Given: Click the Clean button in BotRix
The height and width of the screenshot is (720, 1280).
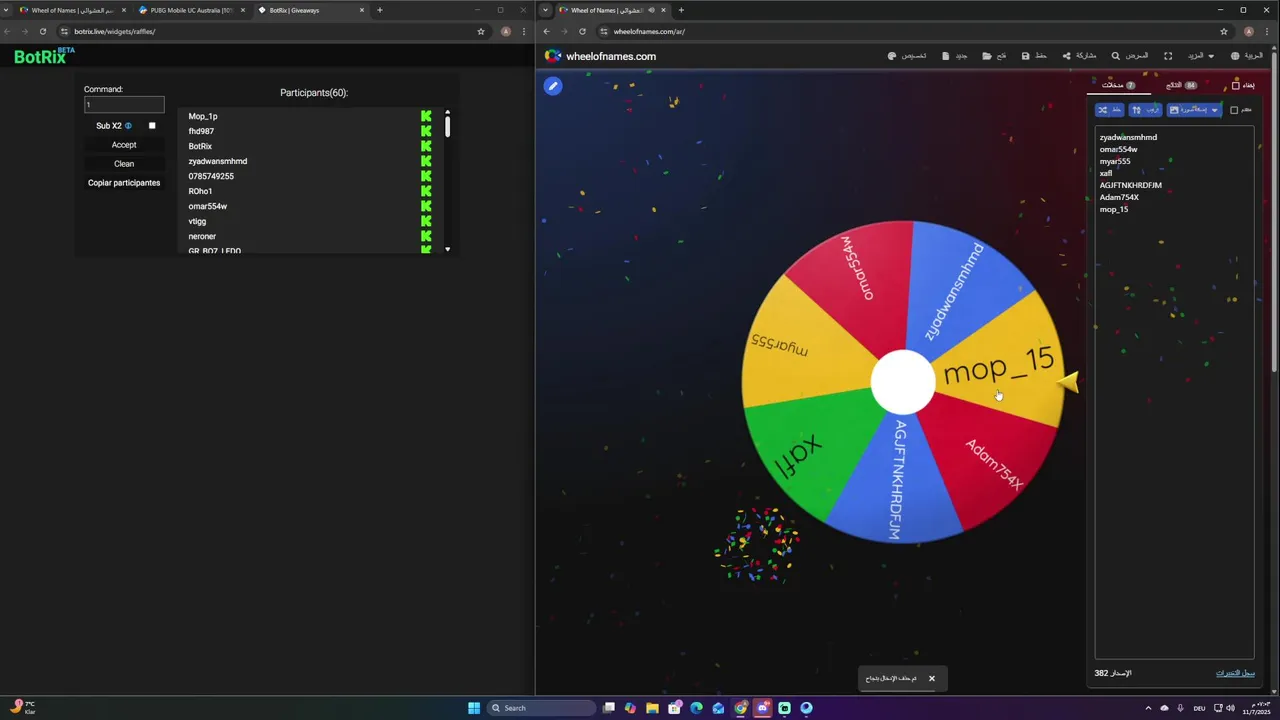Looking at the screenshot, I should pos(124,164).
